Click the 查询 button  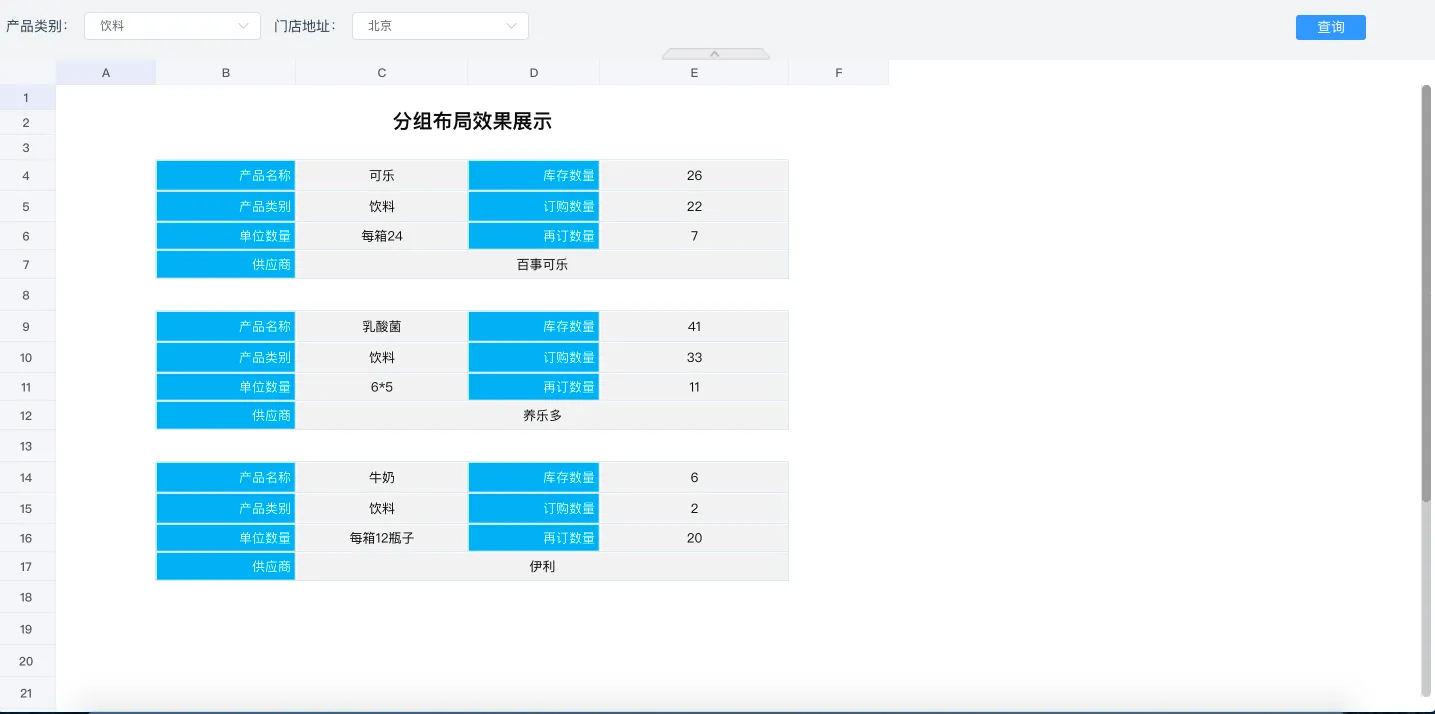pos(1330,27)
